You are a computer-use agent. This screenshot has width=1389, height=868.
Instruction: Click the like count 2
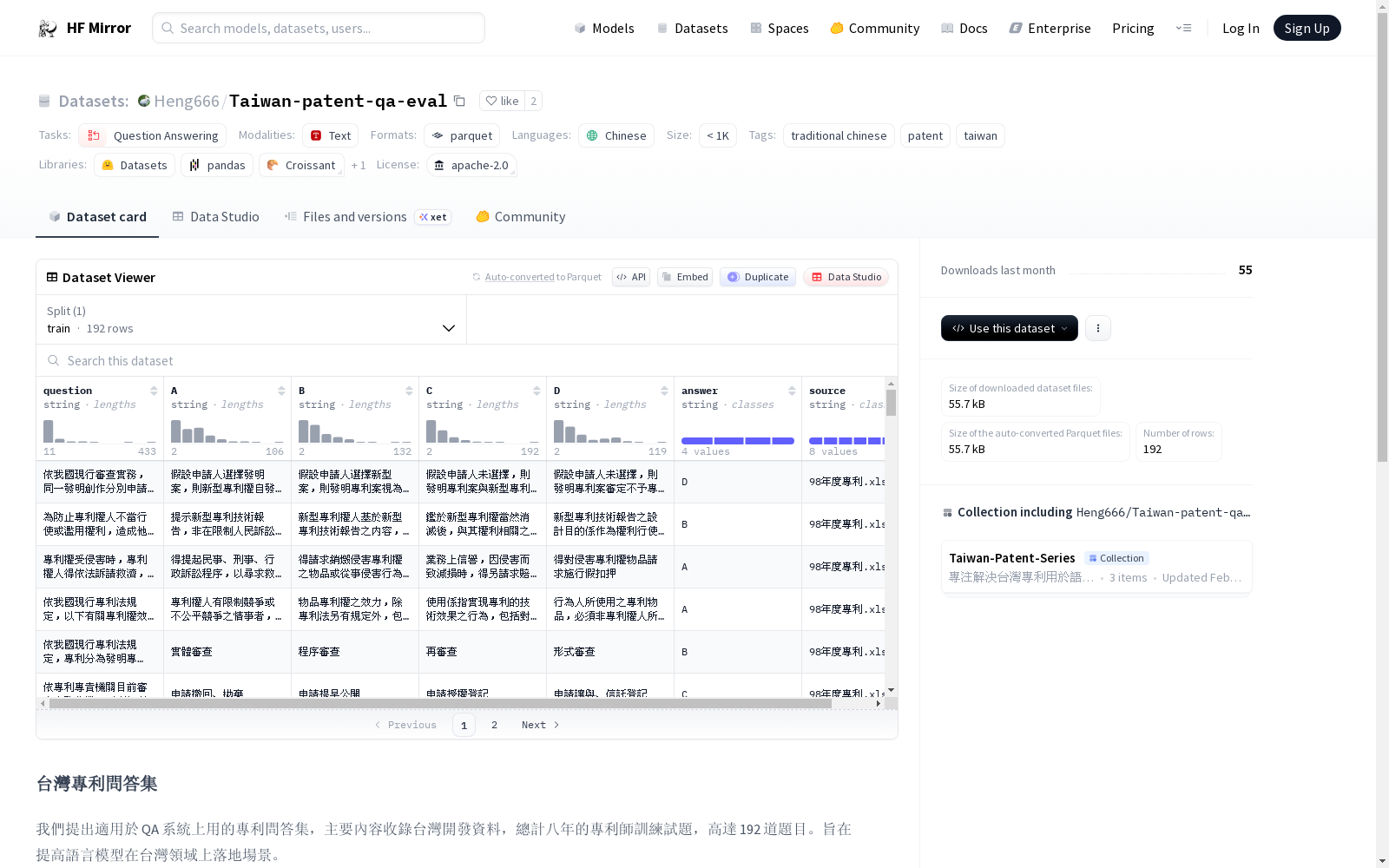(533, 101)
